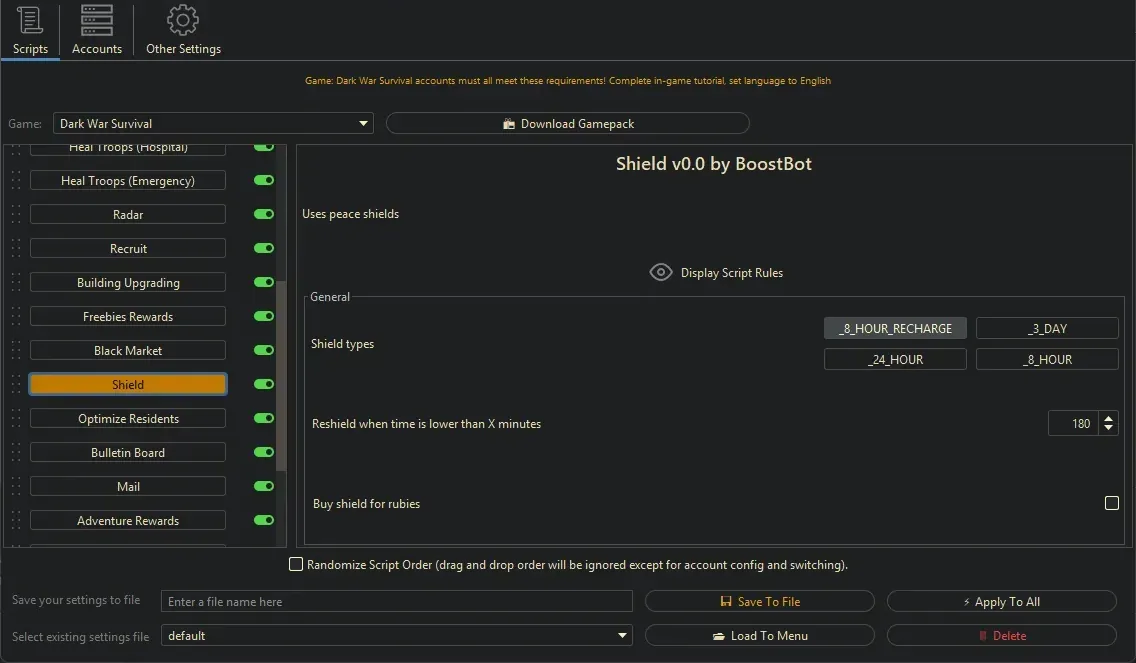Select the highlighted Shield script
The height and width of the screenshot is (663, 1136).
128,385
